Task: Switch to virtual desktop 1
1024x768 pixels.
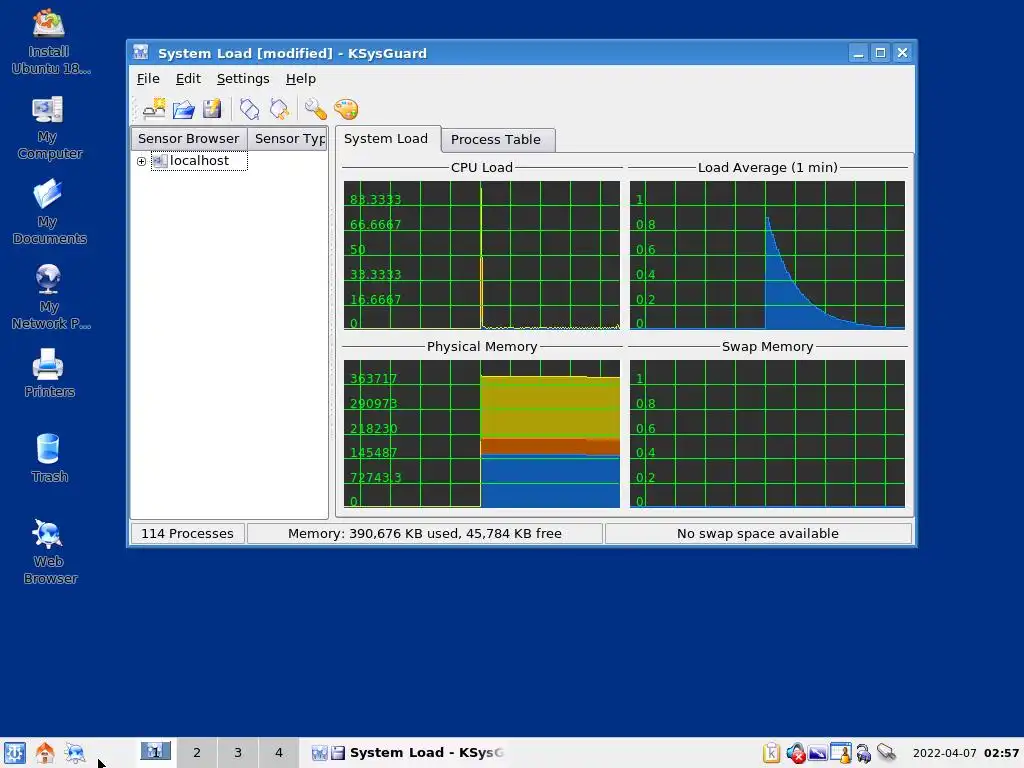Action: pyautogui.click(x=155, y=753)
